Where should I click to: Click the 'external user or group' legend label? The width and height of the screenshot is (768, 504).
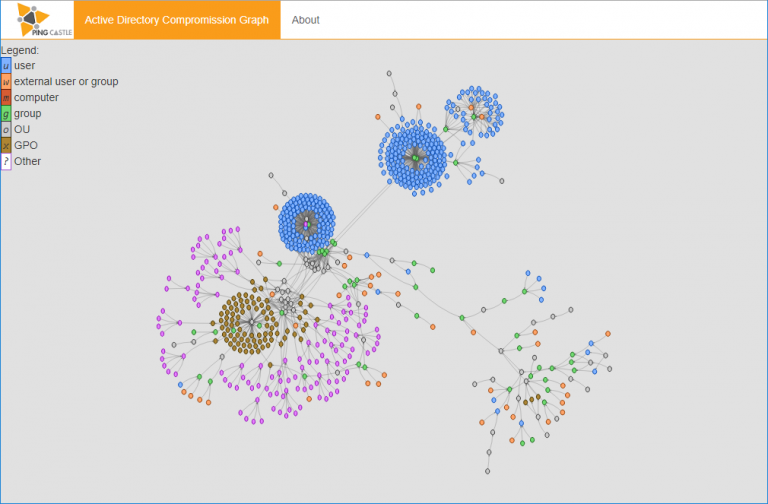click(66, 82)
